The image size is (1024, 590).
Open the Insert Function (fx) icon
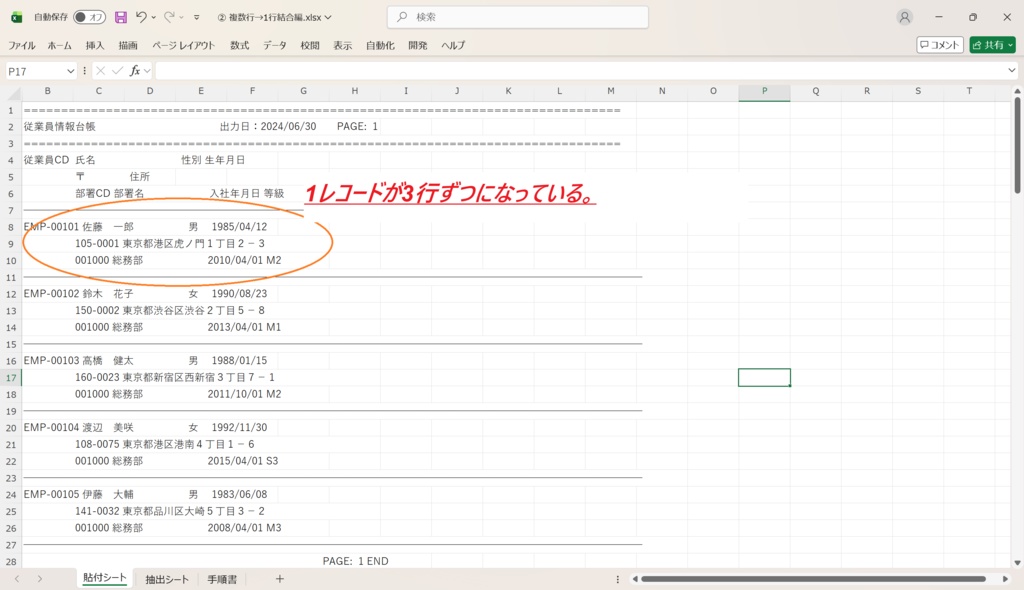136,70
